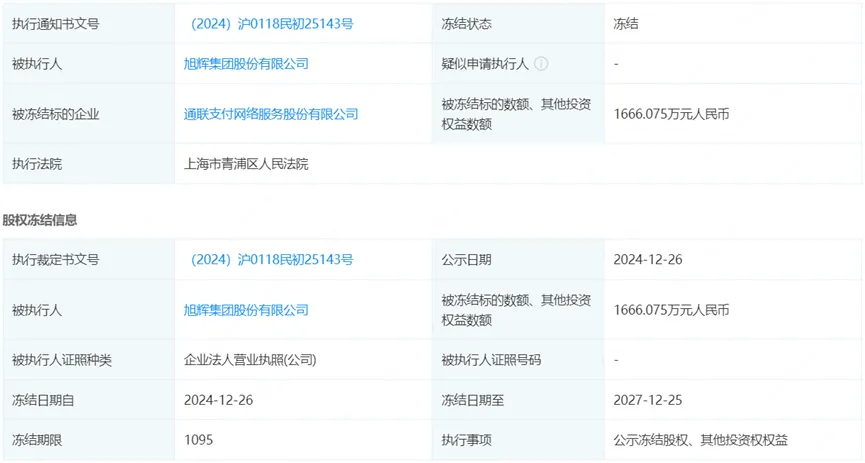Click the 冻结状态 value 冻结
This screenshot has width=865, height=463.
626,24
